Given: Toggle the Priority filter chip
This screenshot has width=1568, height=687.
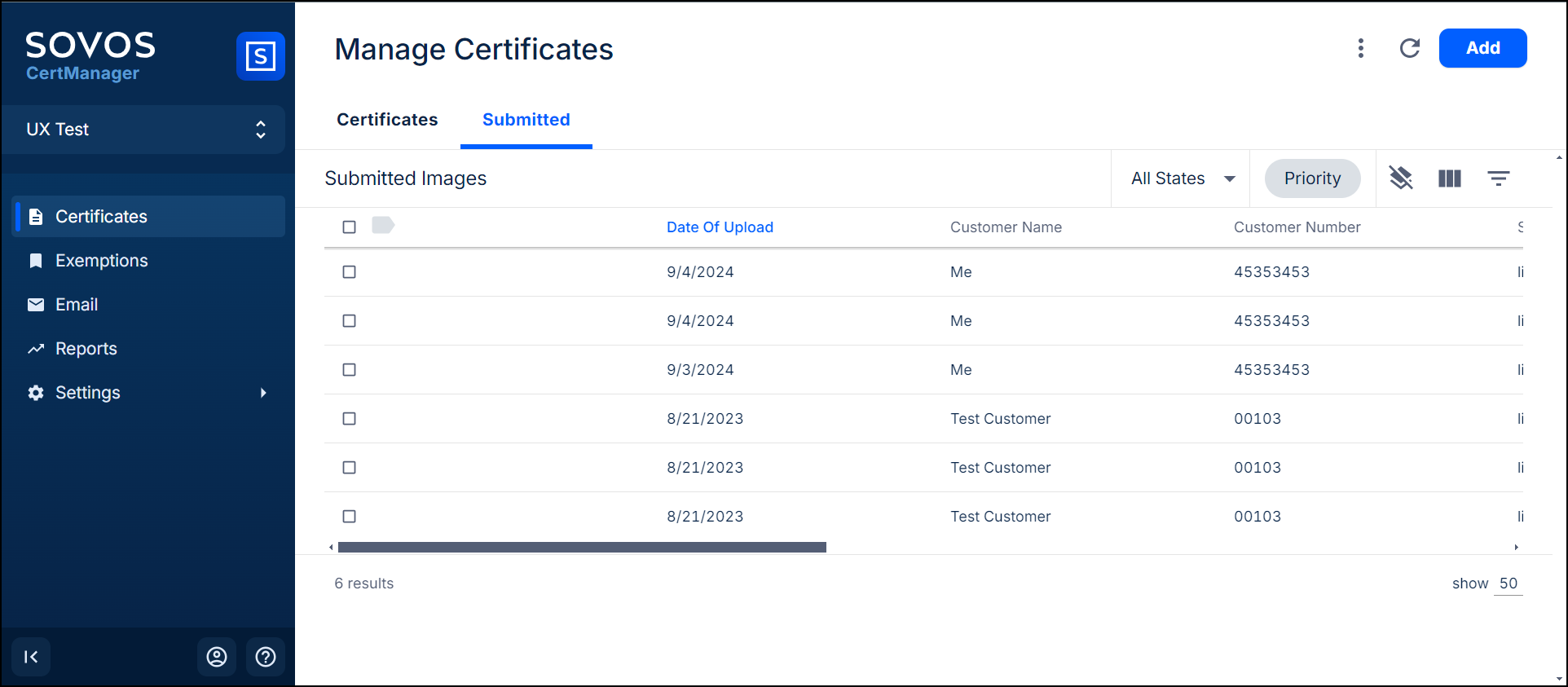Looking at the screenshot, I should pos(1312,178).
